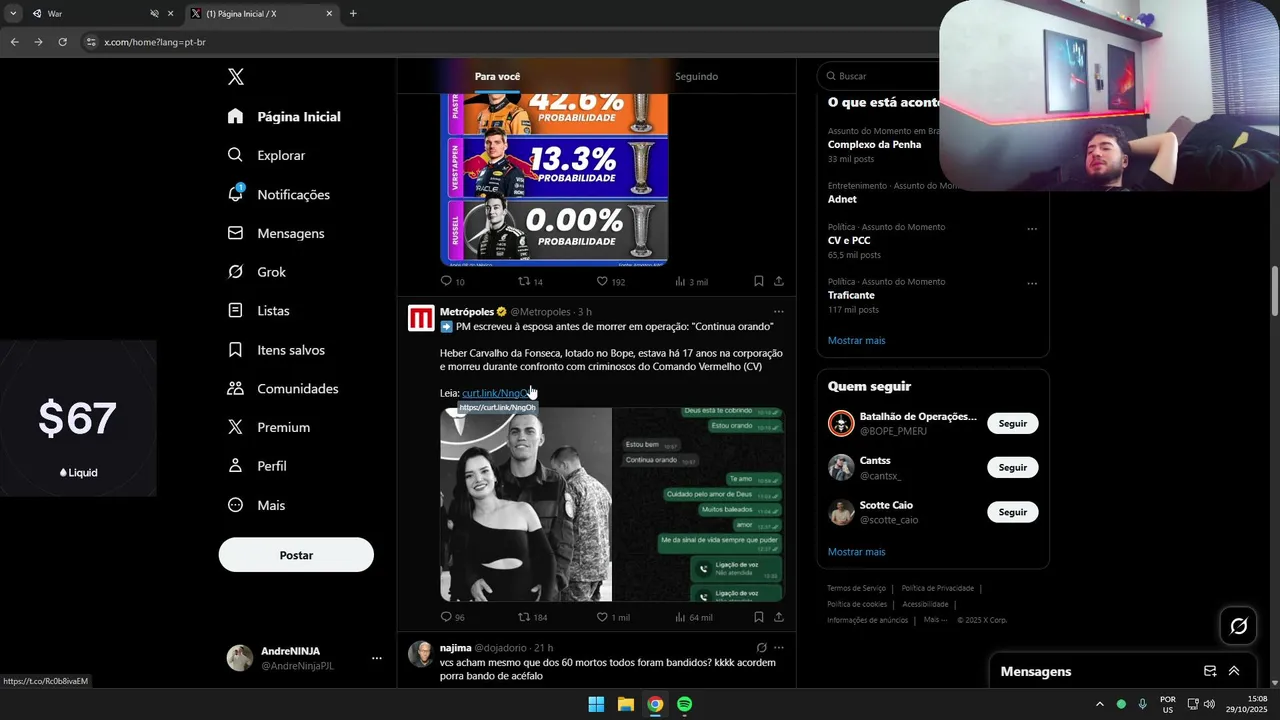
Task: Repost the F1 probability post with 14 reposts
Action: click(x=524, y=282)
